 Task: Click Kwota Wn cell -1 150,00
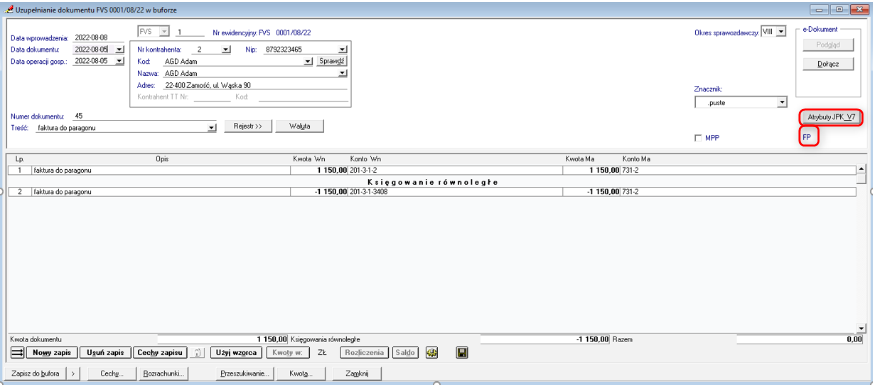pyautogui.click(x=320, y=192)
